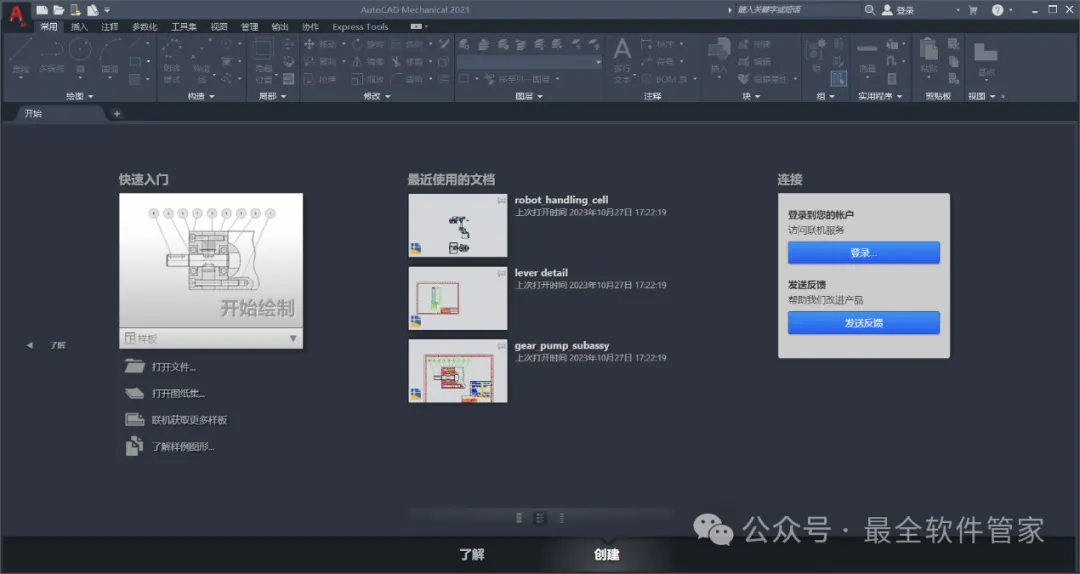Expand the 块 (Block) panel

coord(751,96)
